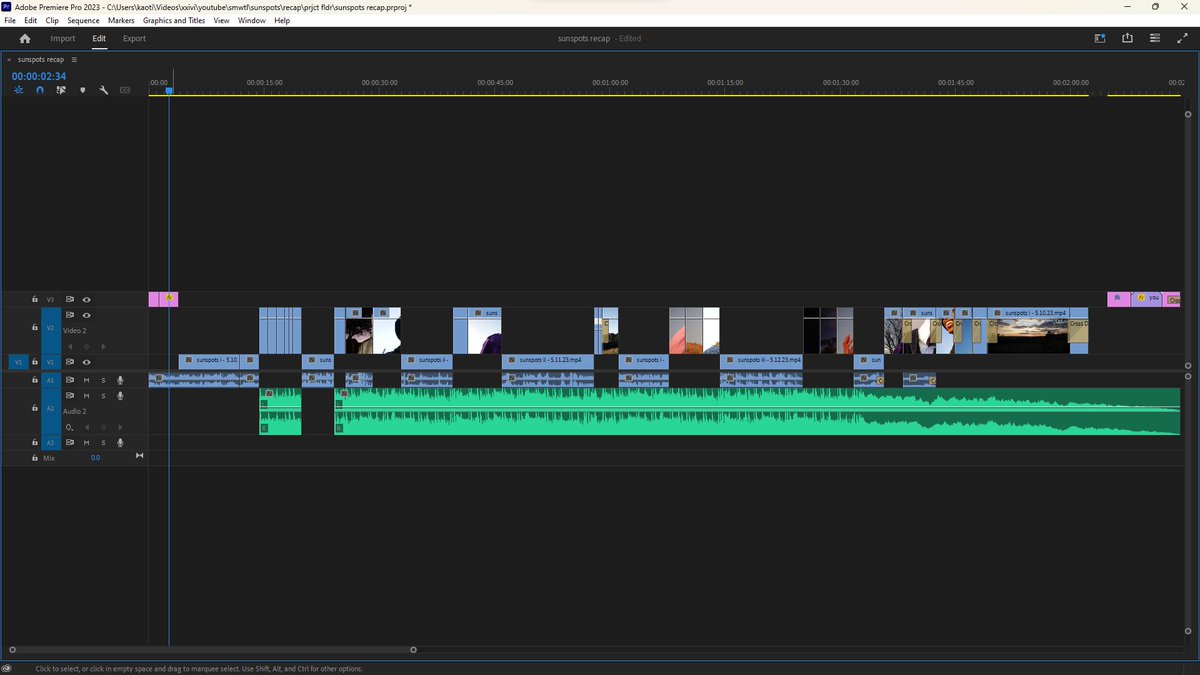Mute track A3
The image size is (1200, 675).
point(87,442)
